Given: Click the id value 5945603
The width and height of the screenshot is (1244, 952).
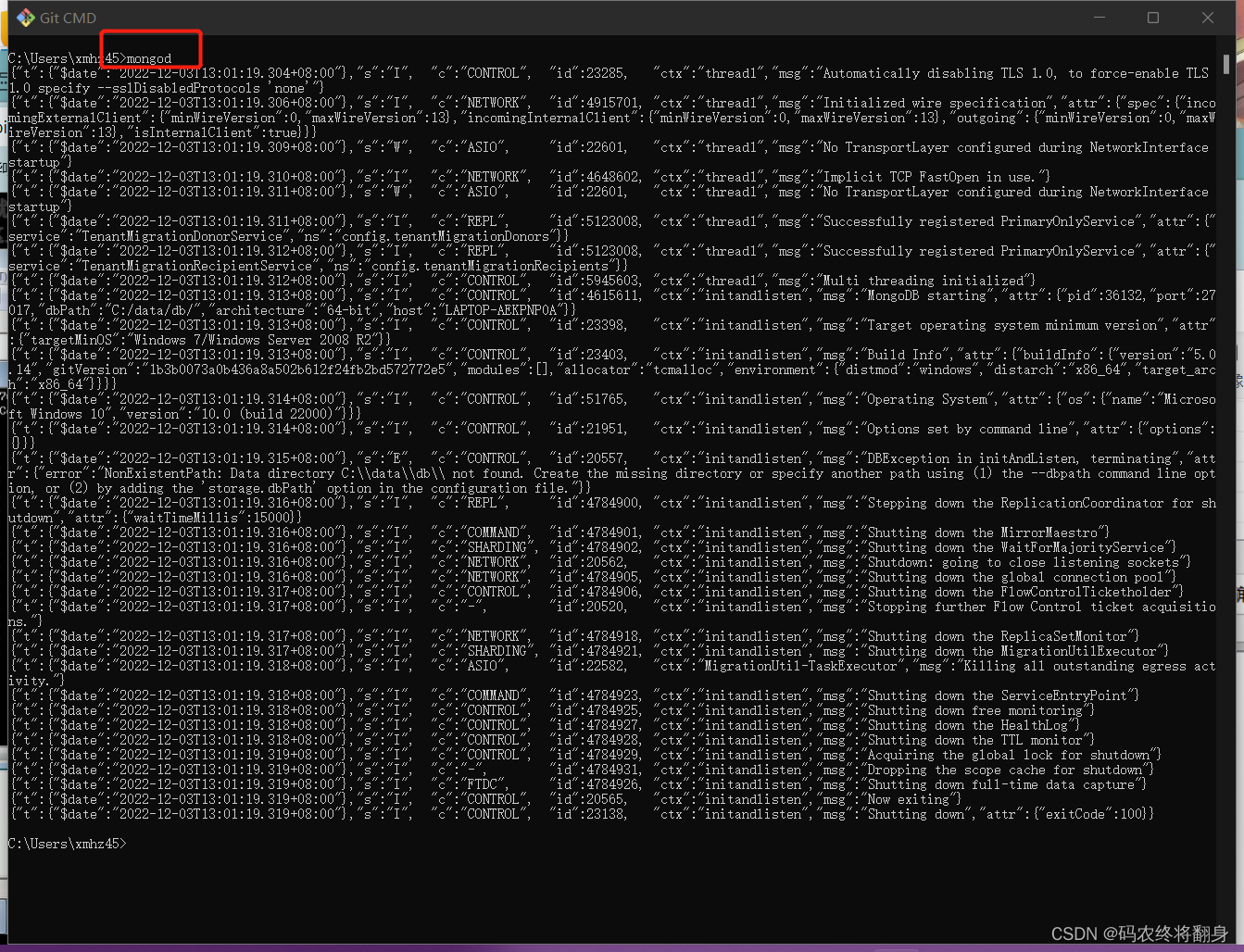Looking at the screenshot, I should (612, 281).
